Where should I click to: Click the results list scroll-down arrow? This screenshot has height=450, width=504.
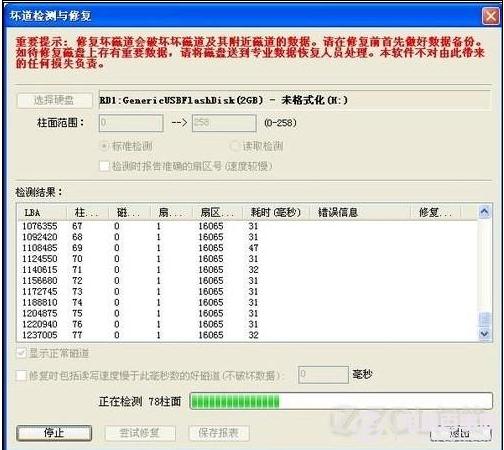point(485,334)
